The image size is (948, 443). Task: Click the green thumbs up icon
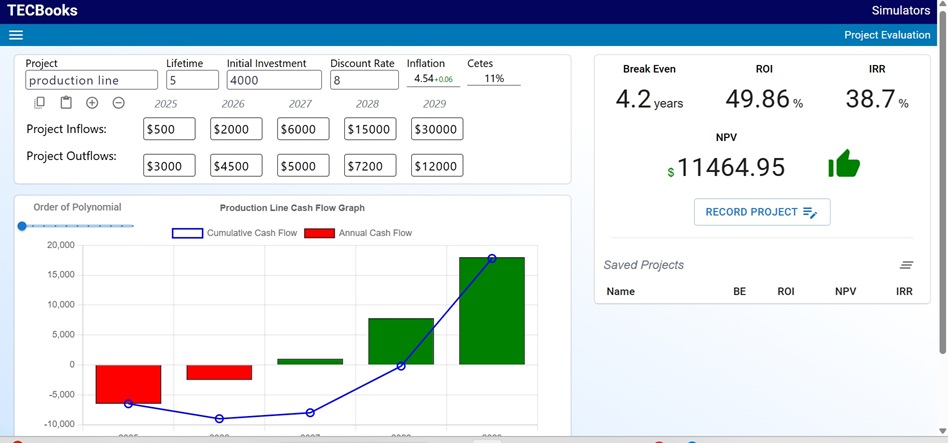(844, 166)
